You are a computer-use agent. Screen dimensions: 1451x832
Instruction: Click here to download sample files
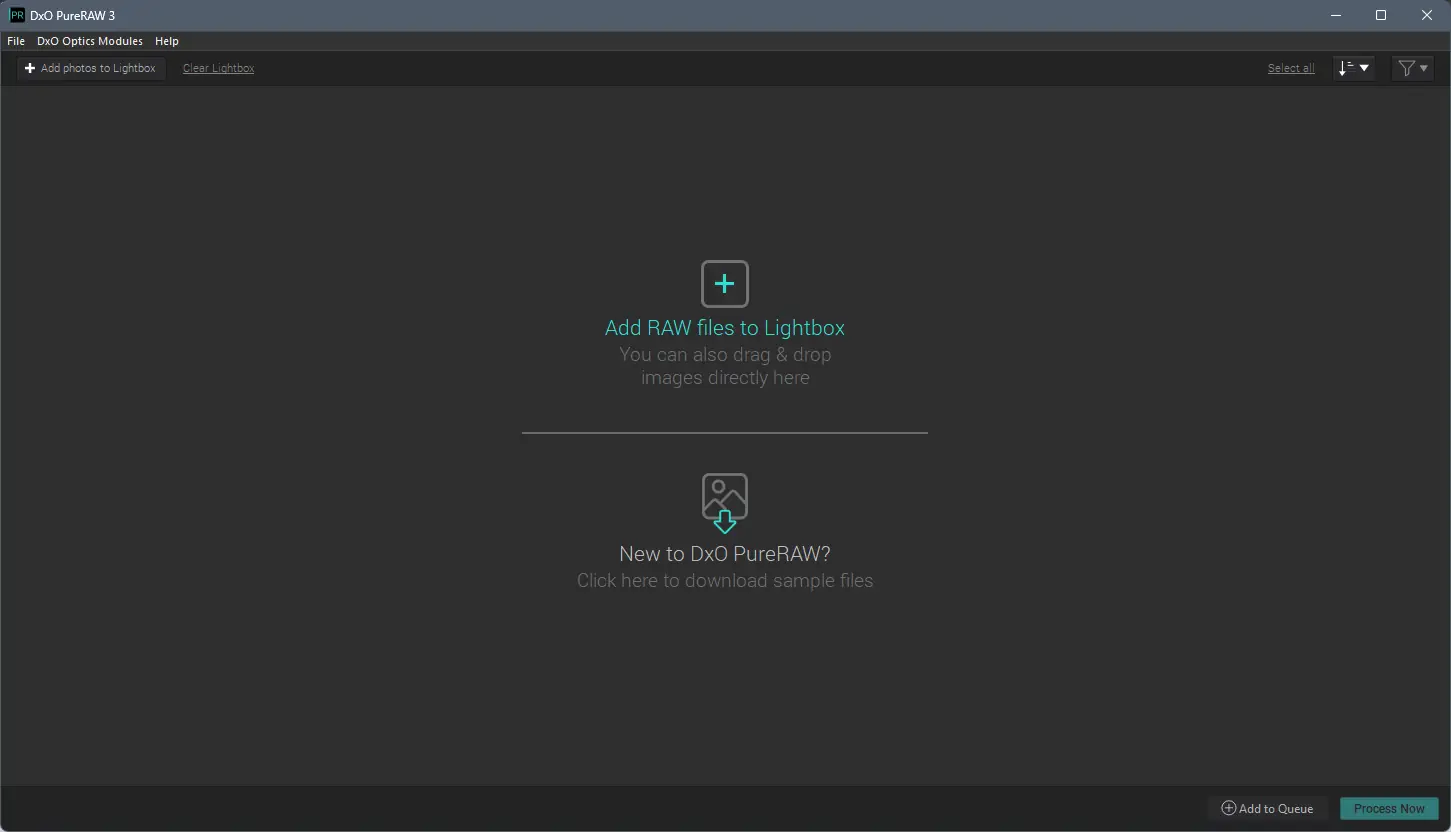point(725,581)
